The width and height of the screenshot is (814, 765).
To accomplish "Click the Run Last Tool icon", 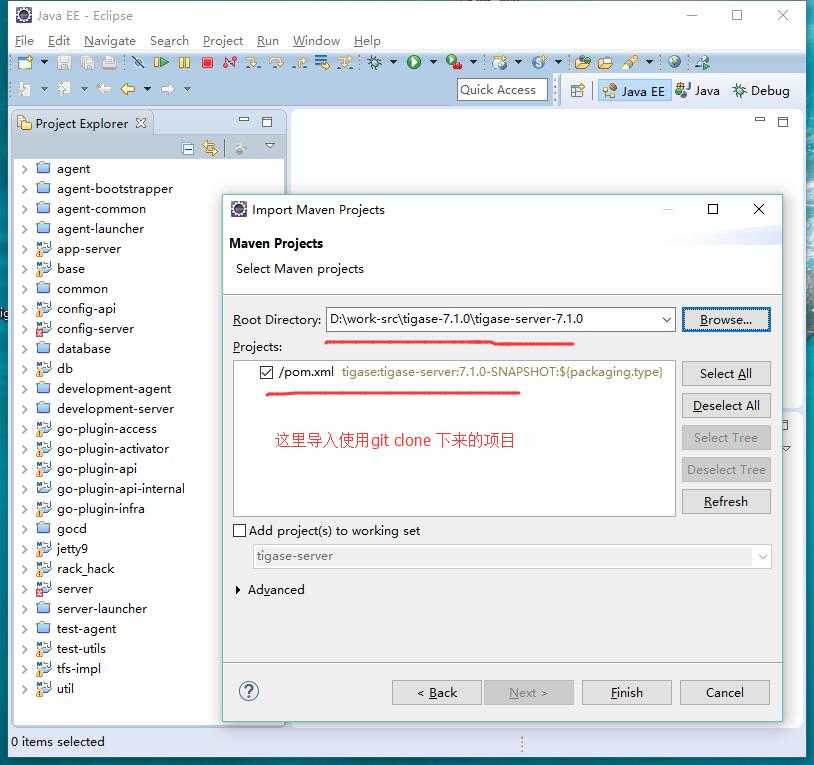I will pos(454,63).
